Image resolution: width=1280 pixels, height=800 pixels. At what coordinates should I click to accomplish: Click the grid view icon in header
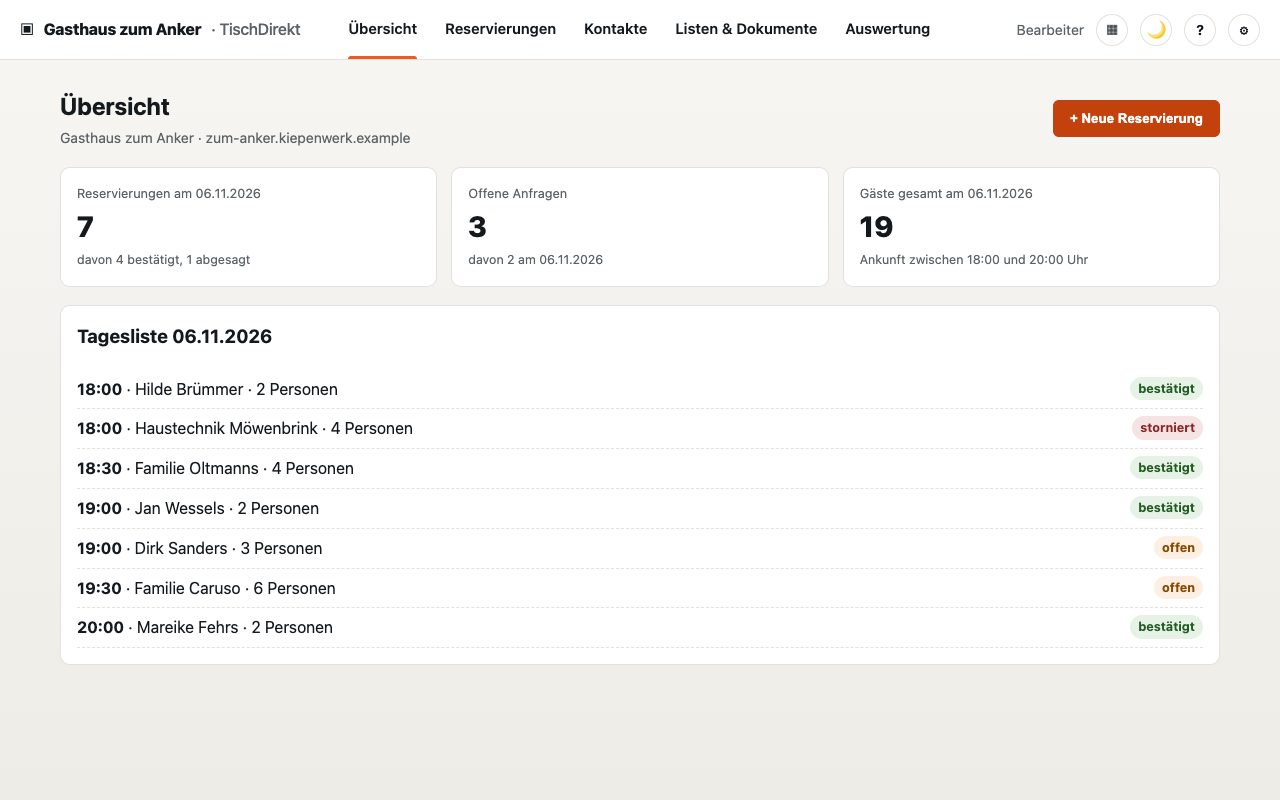1112,30
